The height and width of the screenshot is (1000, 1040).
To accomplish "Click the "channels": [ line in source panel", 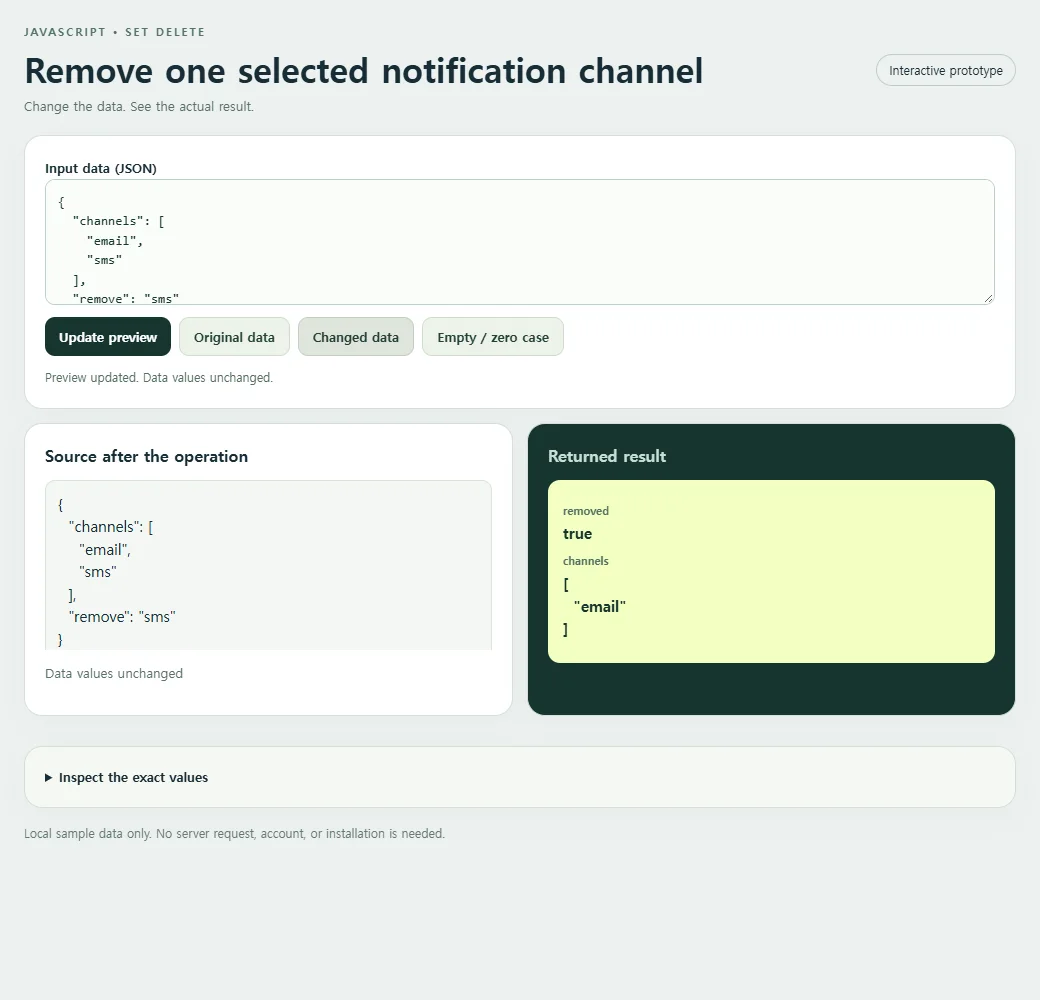I will 111,527.
